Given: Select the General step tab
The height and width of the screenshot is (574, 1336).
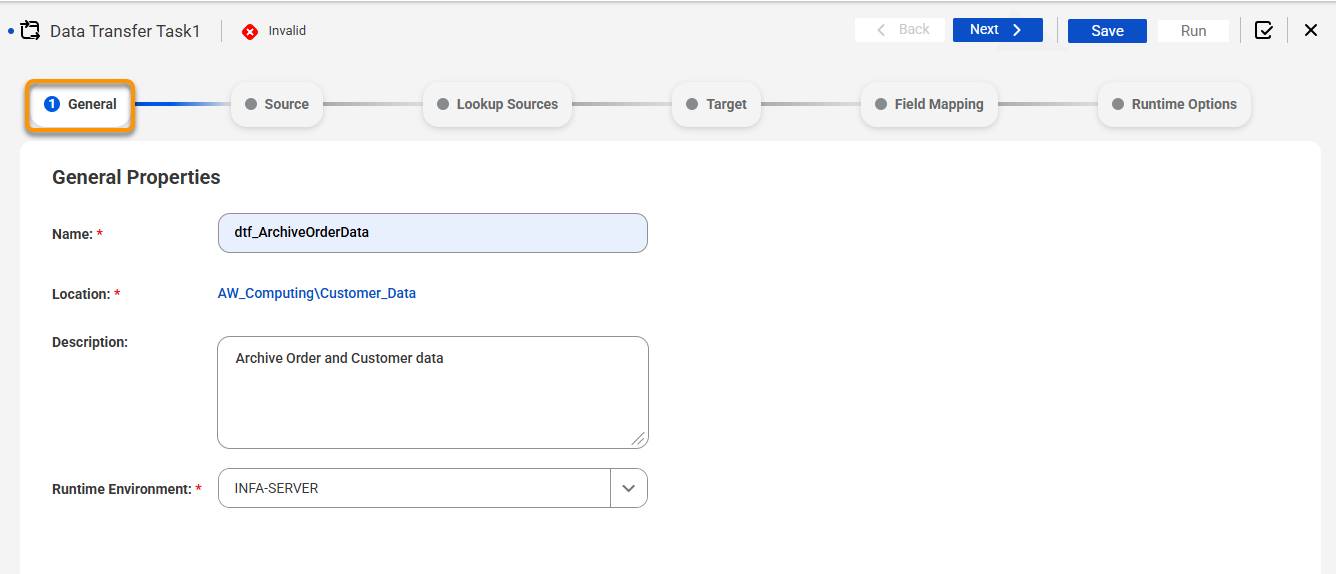Looking at the screenshot, I should coord(80,104).
